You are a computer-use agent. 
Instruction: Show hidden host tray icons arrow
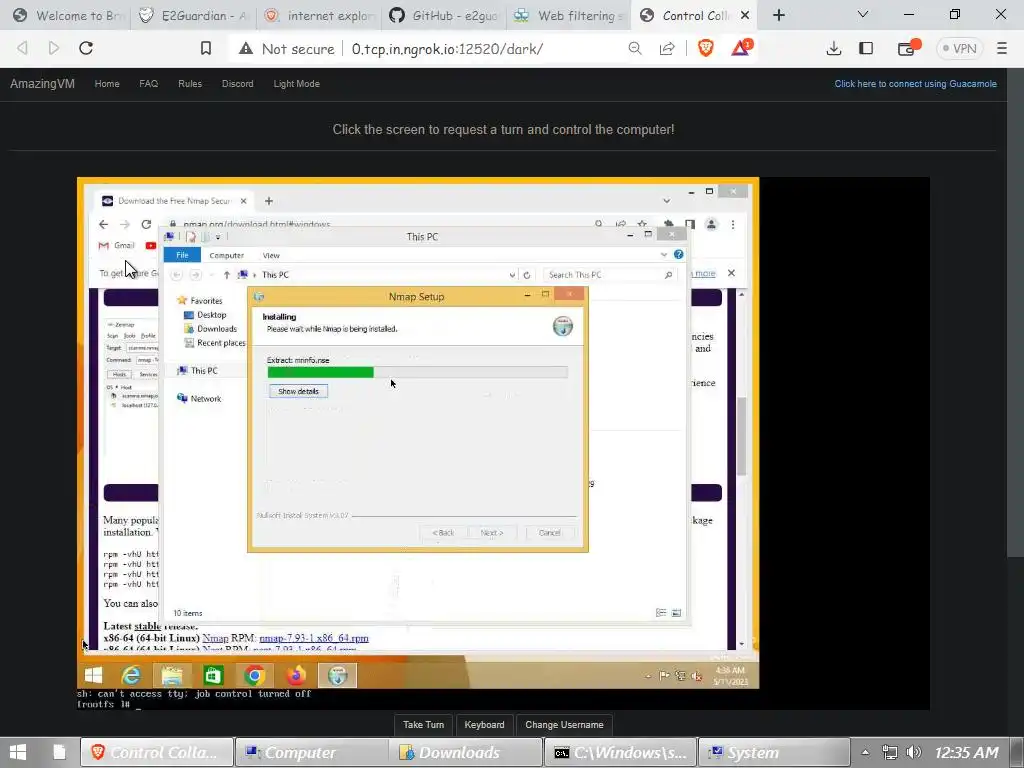[865, 752]
